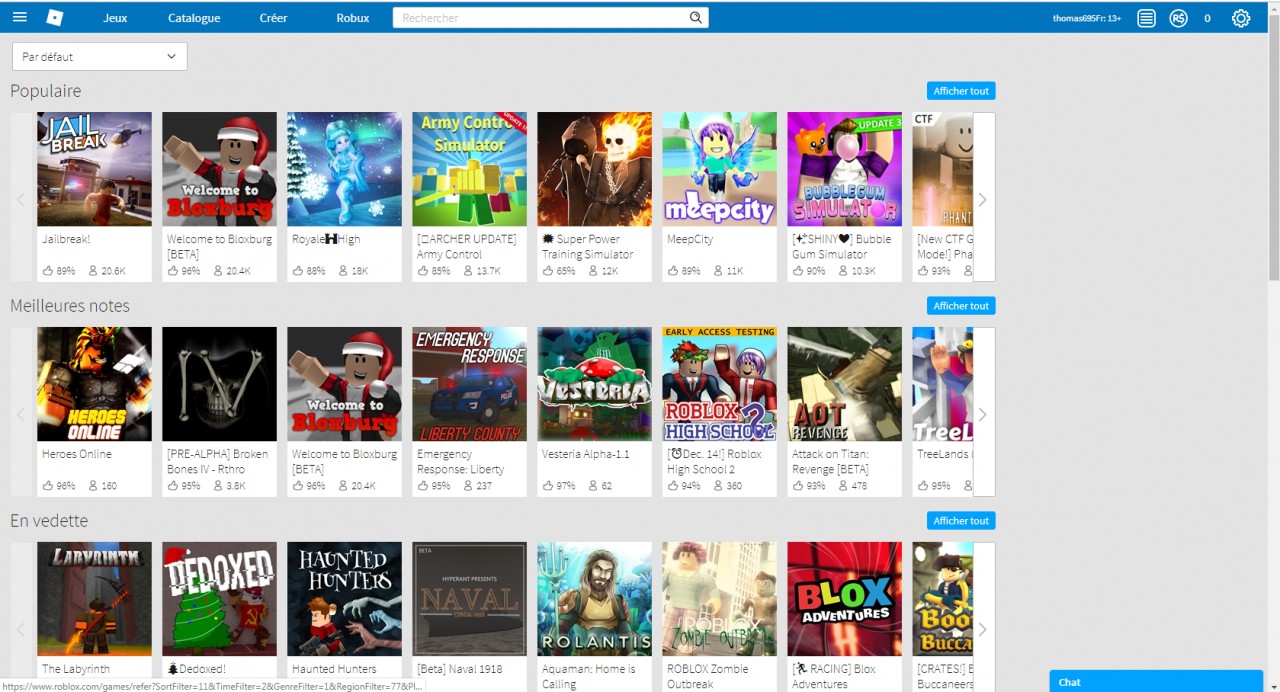
Task: Open the Haunted Hunters thumbnail
Action: coord(344,599)
